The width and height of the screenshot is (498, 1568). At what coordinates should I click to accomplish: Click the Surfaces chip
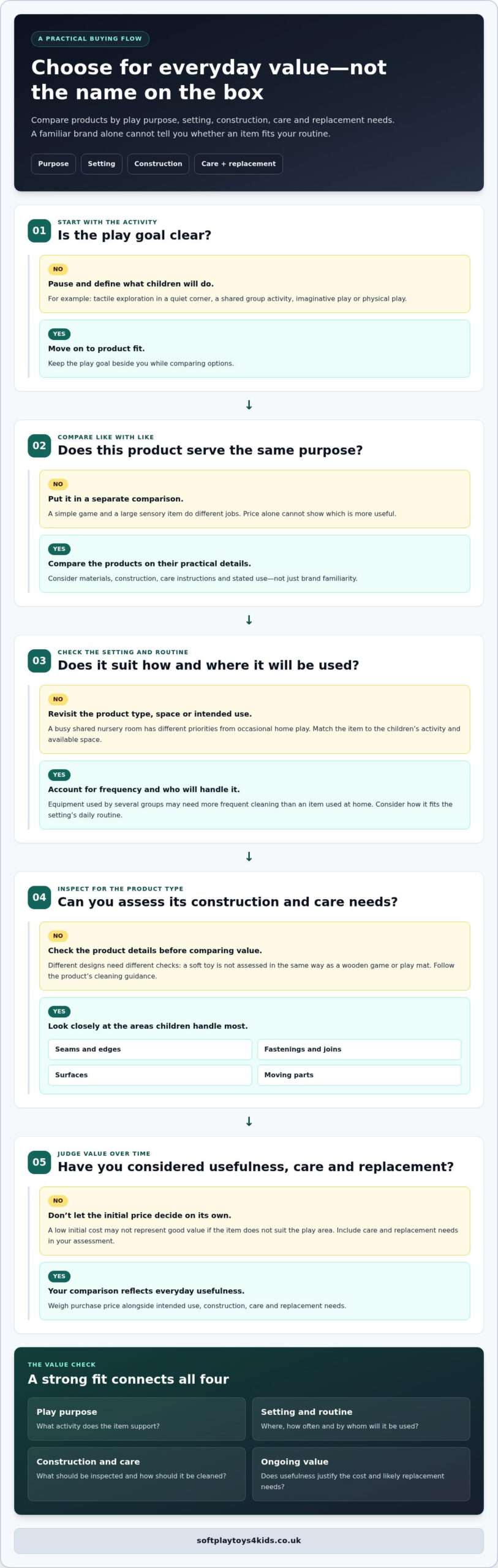150,1075
